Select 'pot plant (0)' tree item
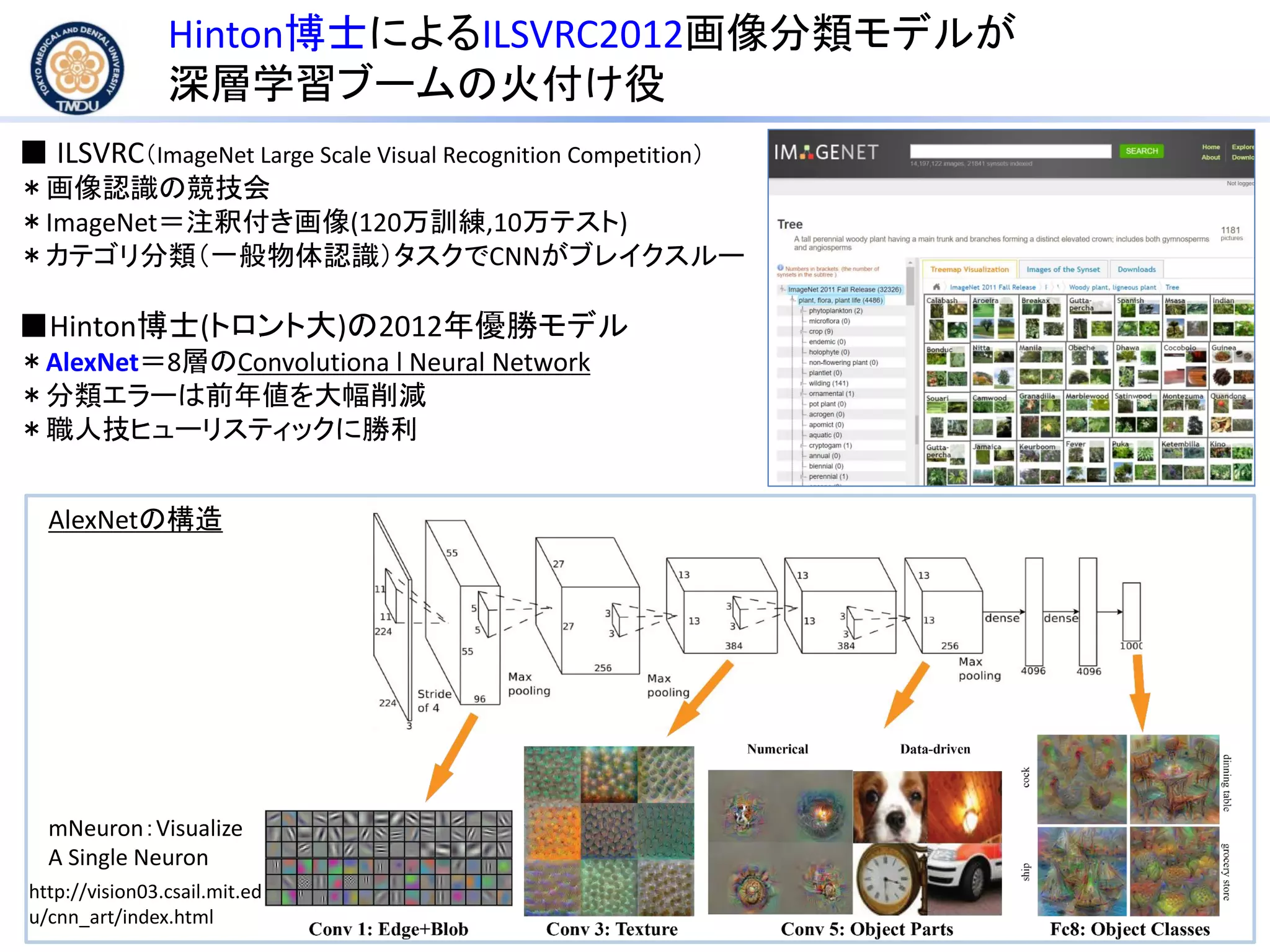Screen dimensions: 1270x952 [x=827, y=403]
